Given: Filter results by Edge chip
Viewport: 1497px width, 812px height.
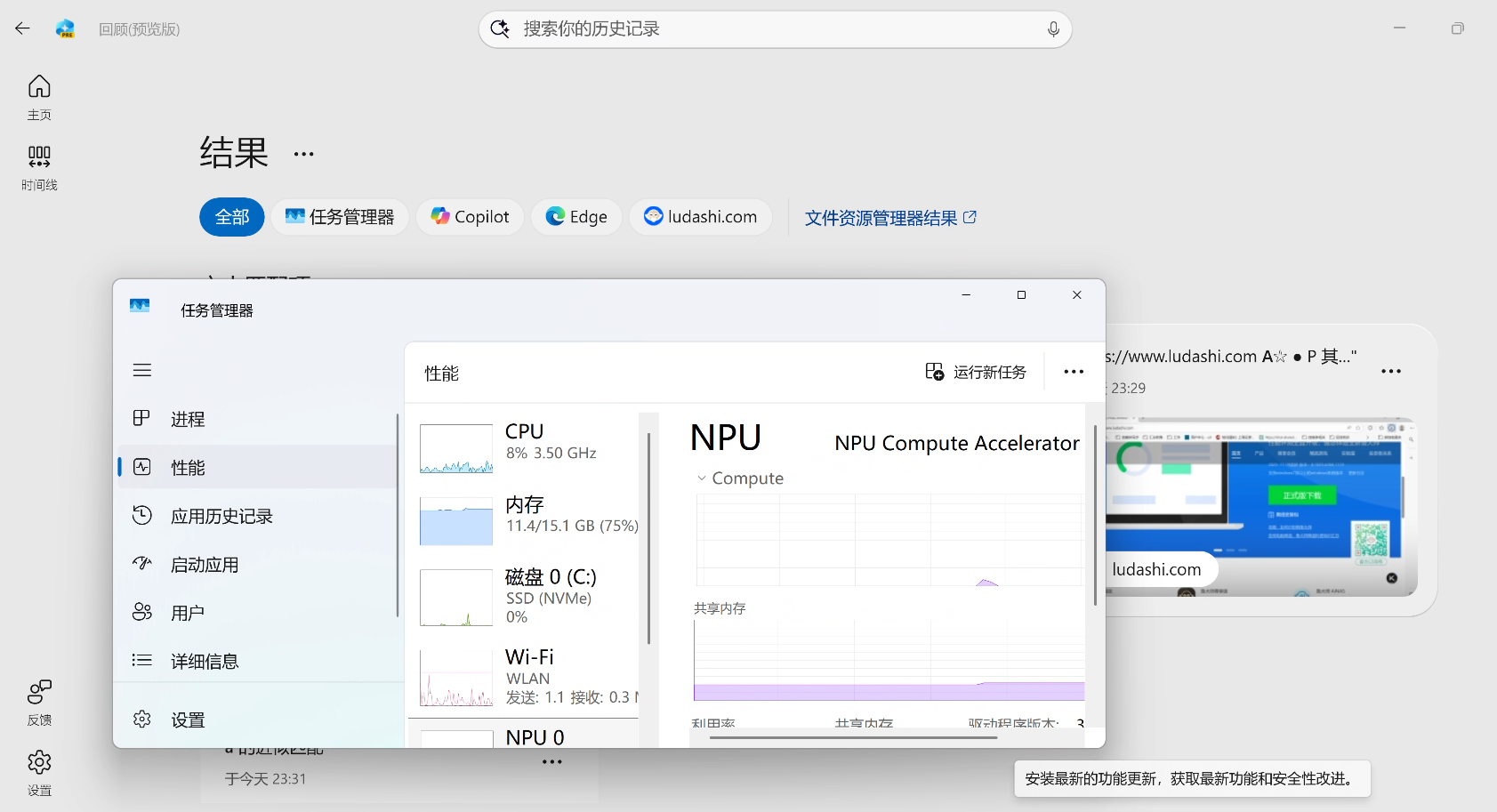Looking at the screenshot, I should pos(576,217).
